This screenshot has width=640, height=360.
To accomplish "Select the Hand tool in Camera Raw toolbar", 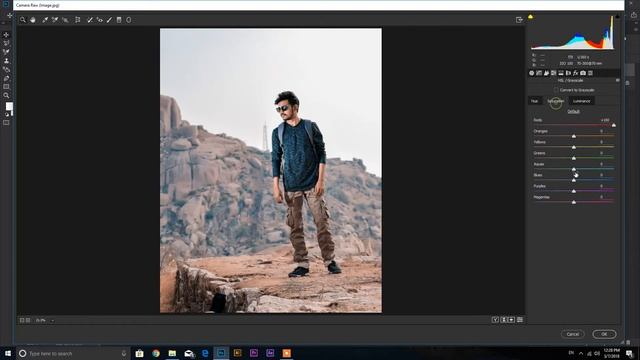I will click(x=33, y=20).
